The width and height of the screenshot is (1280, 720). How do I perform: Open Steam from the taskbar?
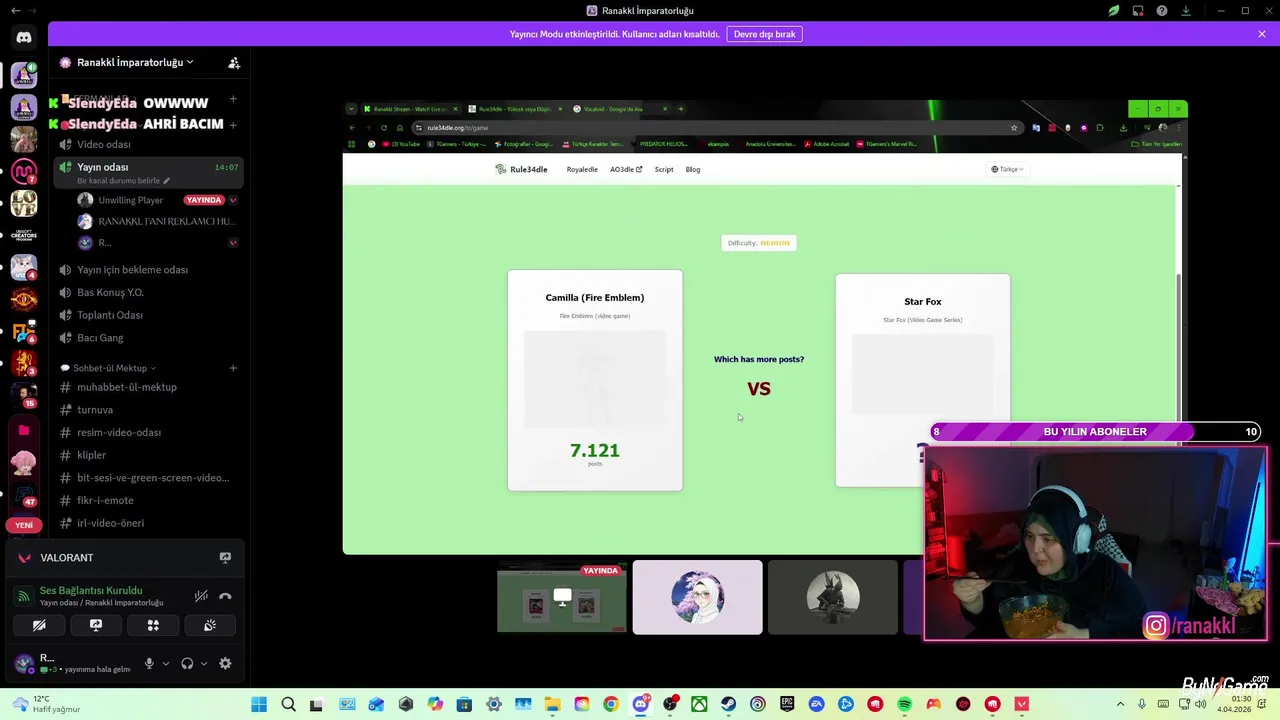click(728, 705)
